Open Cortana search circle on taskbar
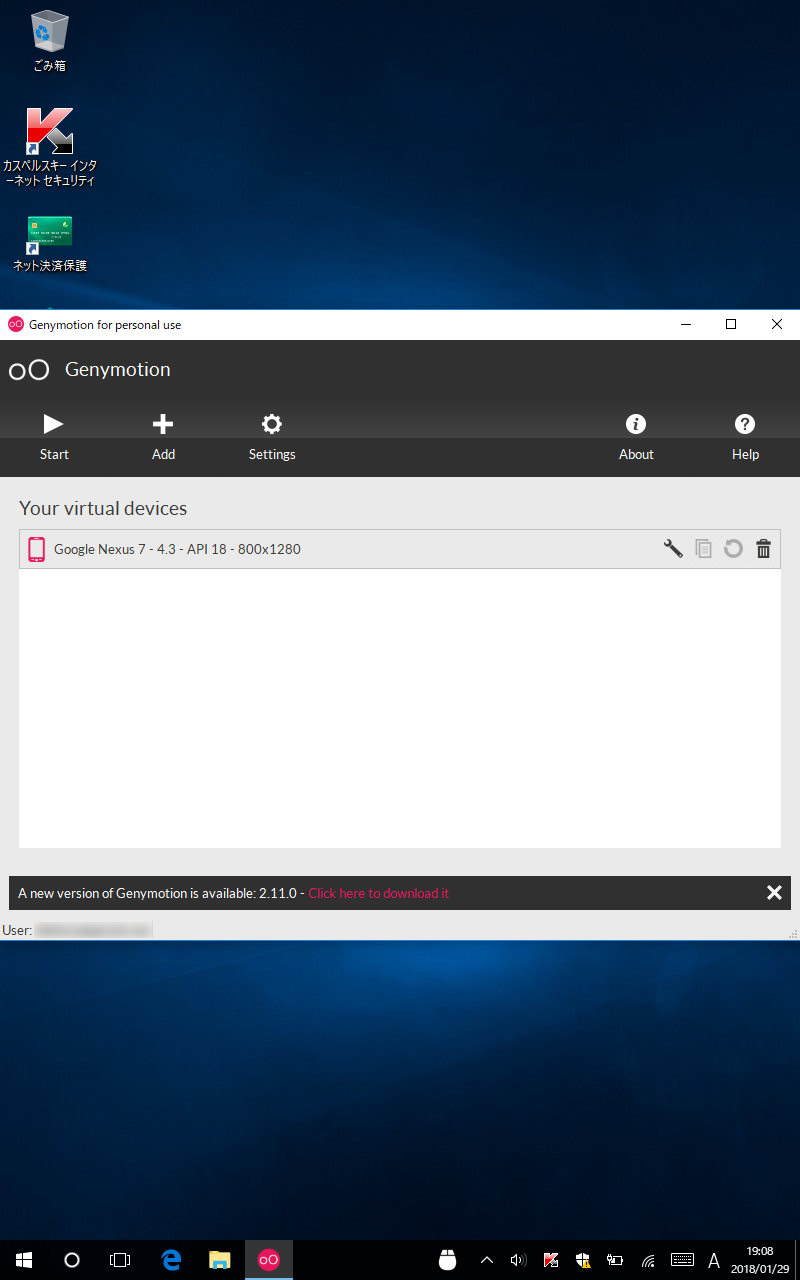 point(72,1260)
